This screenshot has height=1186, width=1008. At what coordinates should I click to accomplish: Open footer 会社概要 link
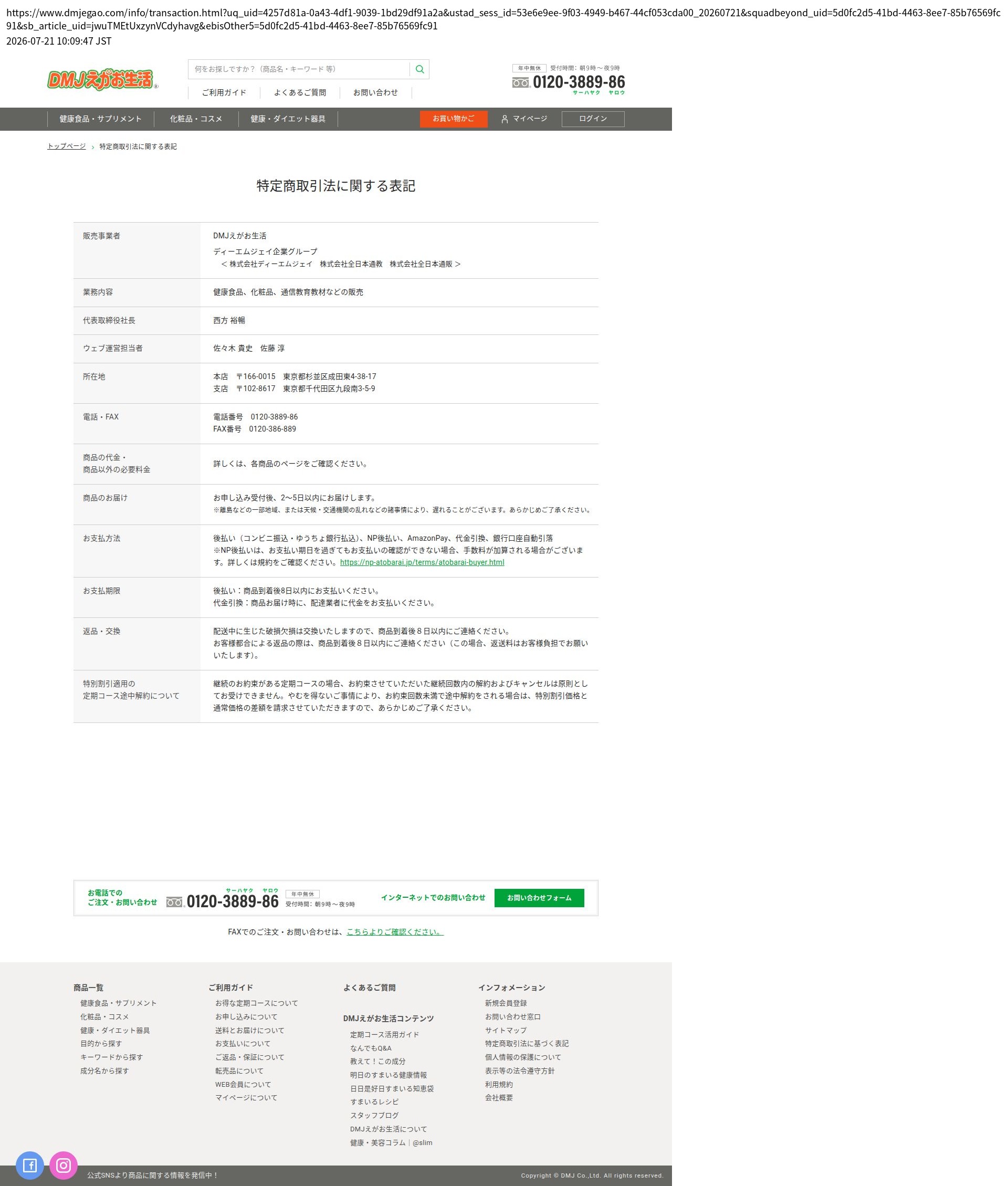click(x=499, y=1098)
